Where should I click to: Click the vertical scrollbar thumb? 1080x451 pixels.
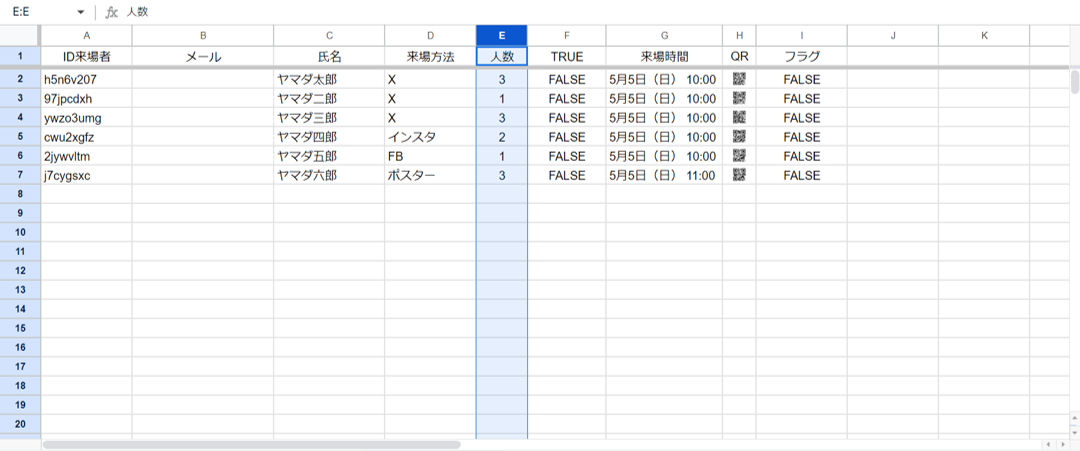tap(1074, 81)
